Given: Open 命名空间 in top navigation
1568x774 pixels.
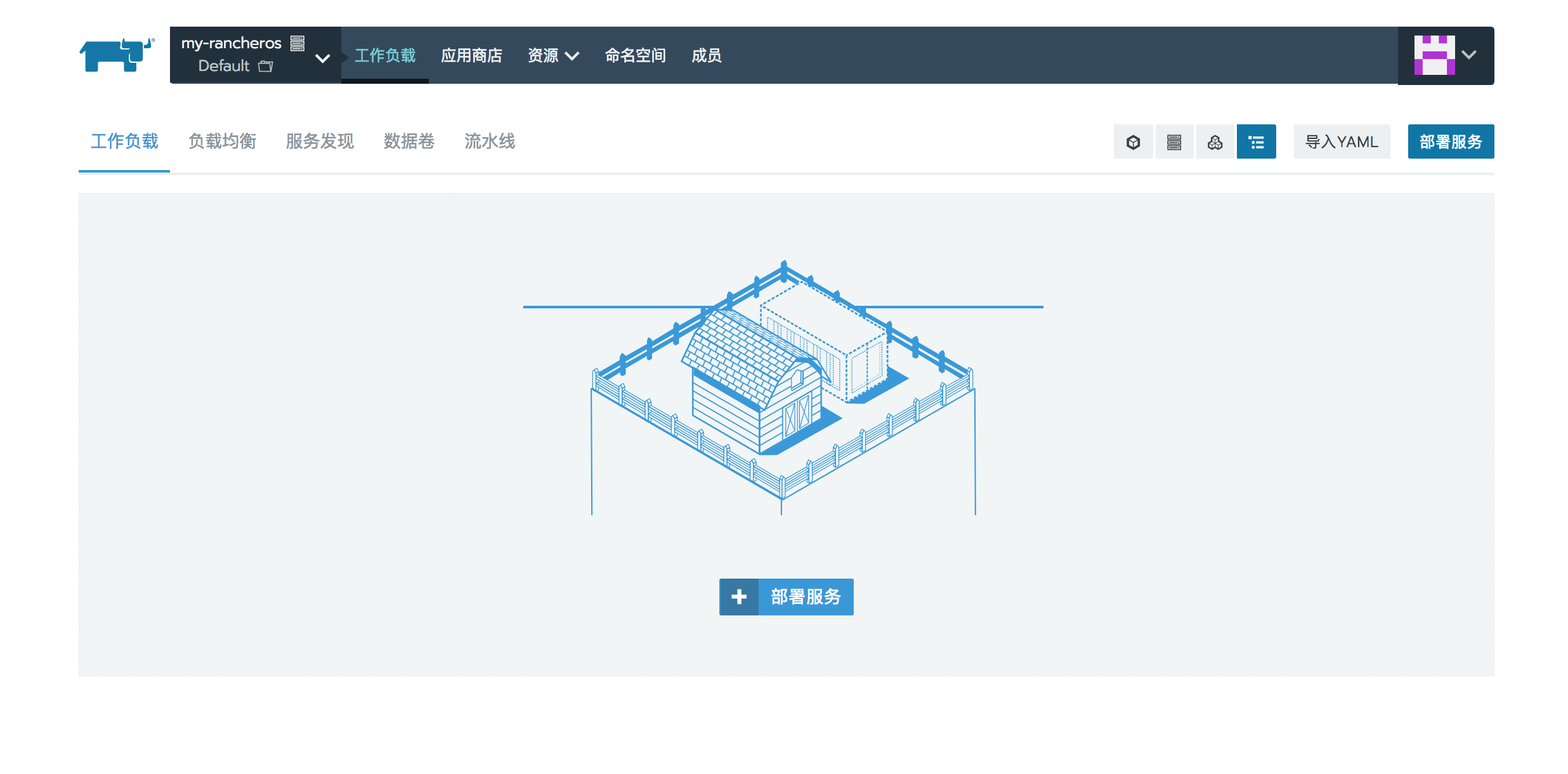Looking at the screenshot, I should [x=635, y=56].
